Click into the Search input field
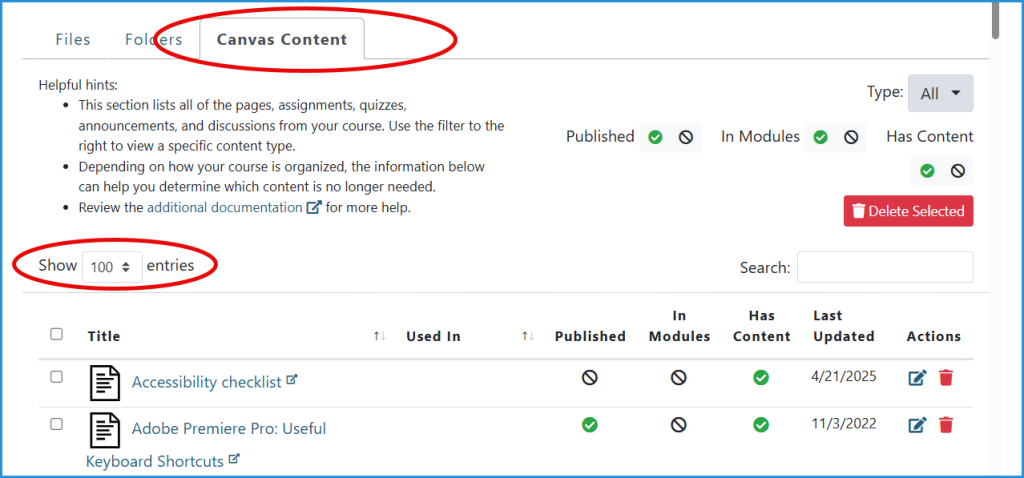1024x478 pixels. 884,267
